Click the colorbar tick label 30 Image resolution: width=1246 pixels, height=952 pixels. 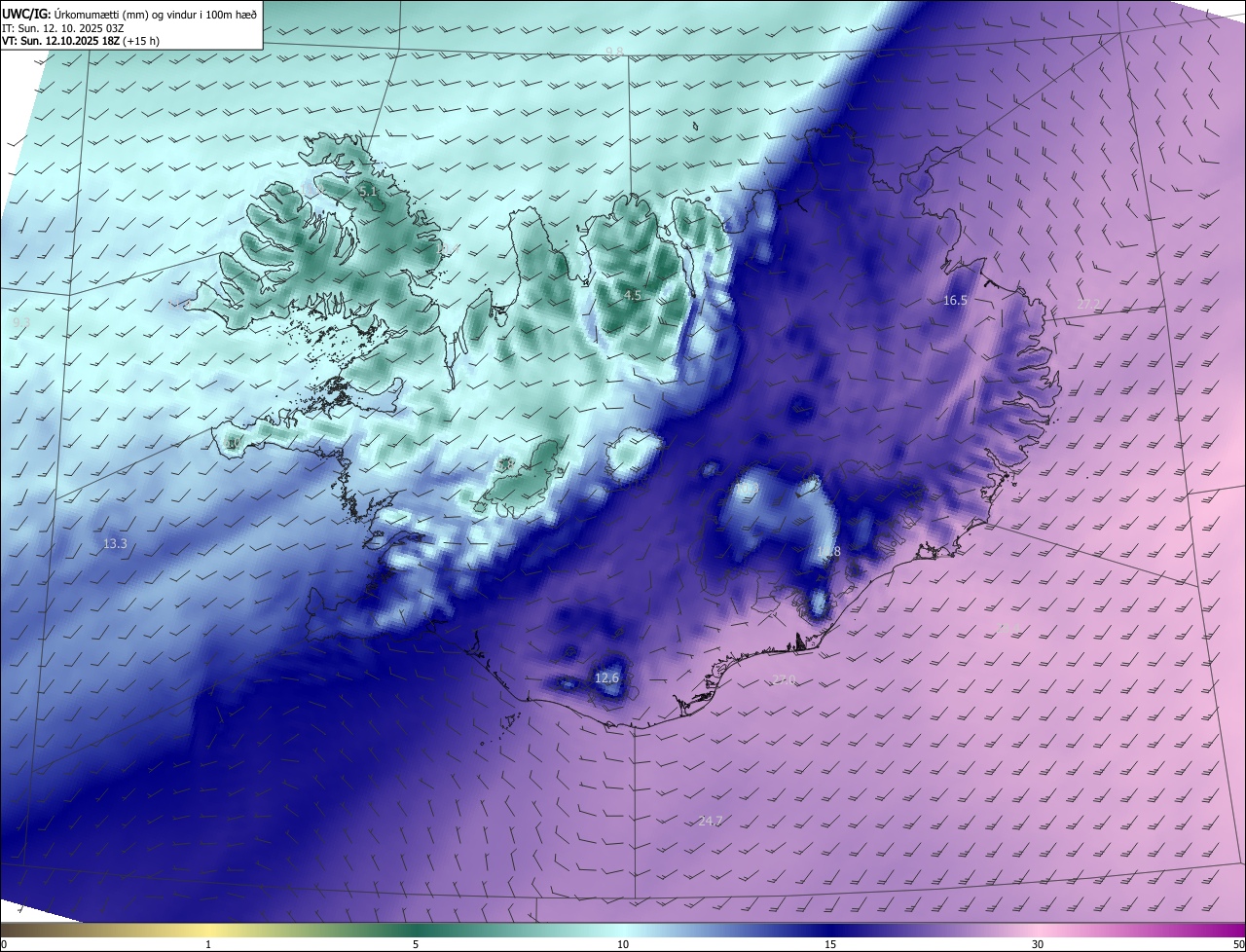pos(1038,944)
